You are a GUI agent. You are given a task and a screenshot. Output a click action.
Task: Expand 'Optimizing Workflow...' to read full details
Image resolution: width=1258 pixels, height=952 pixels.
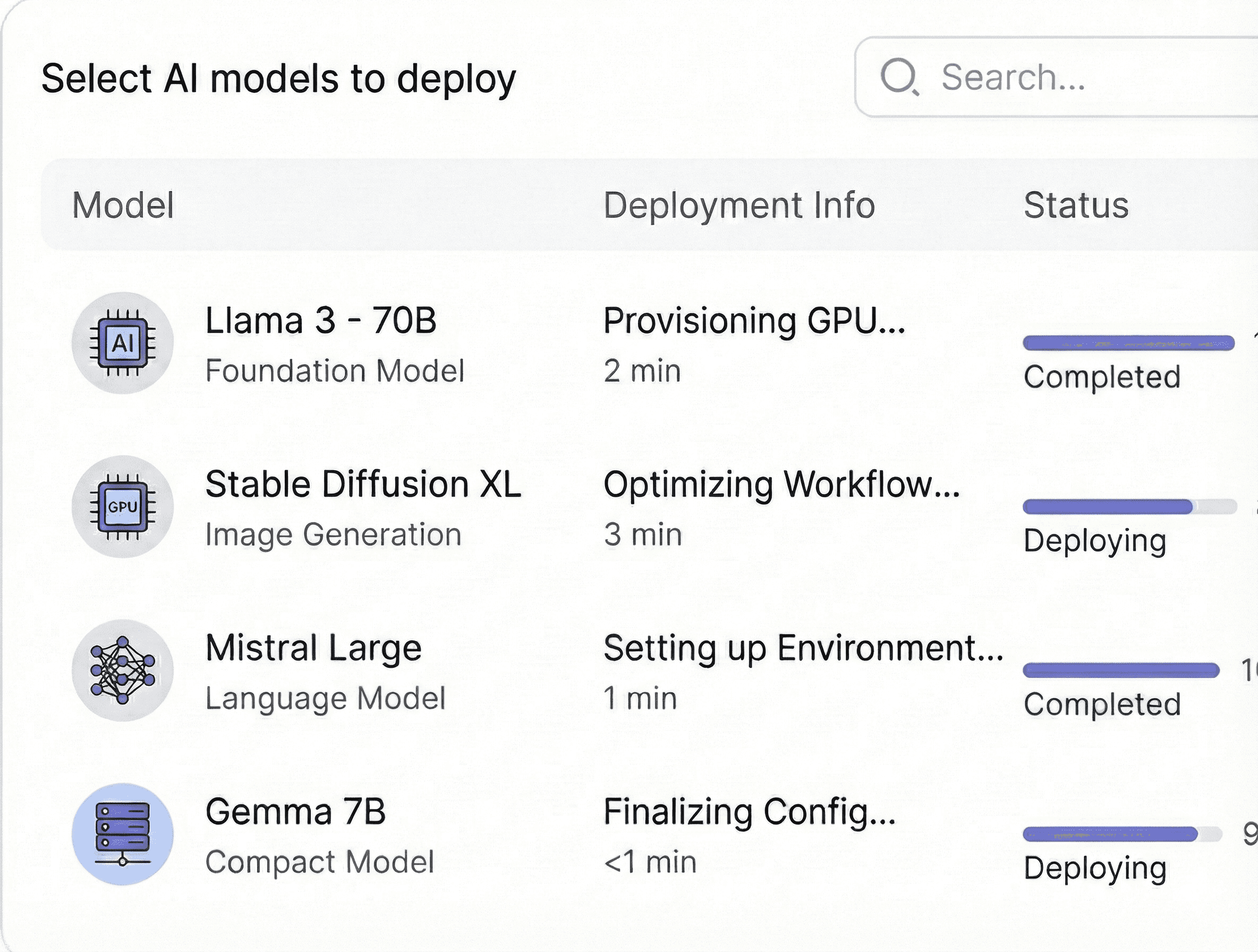coord(782,486)
